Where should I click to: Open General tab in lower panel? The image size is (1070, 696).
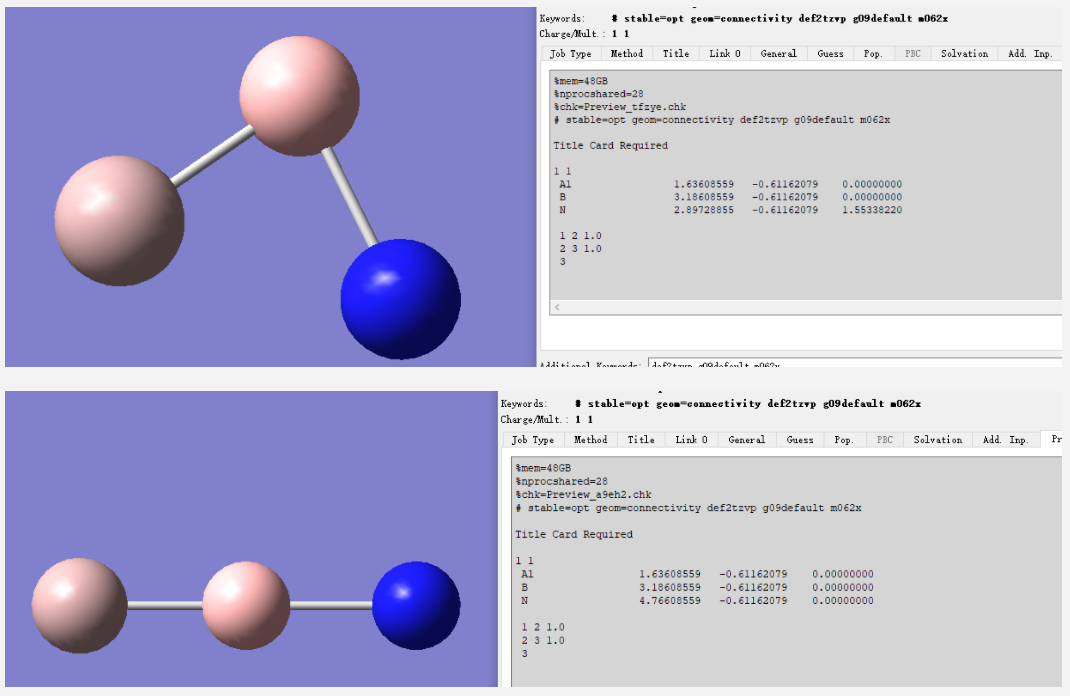pos(746,440)
